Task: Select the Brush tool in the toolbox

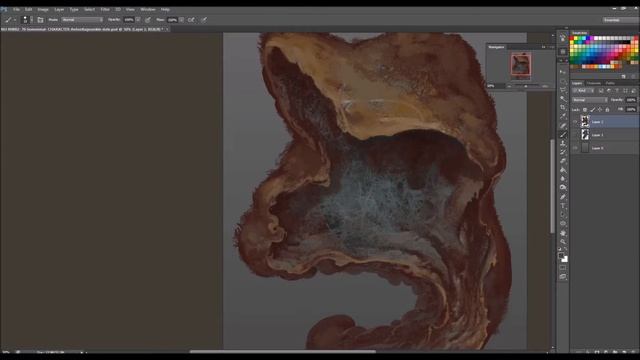Action: pos(563,134)
